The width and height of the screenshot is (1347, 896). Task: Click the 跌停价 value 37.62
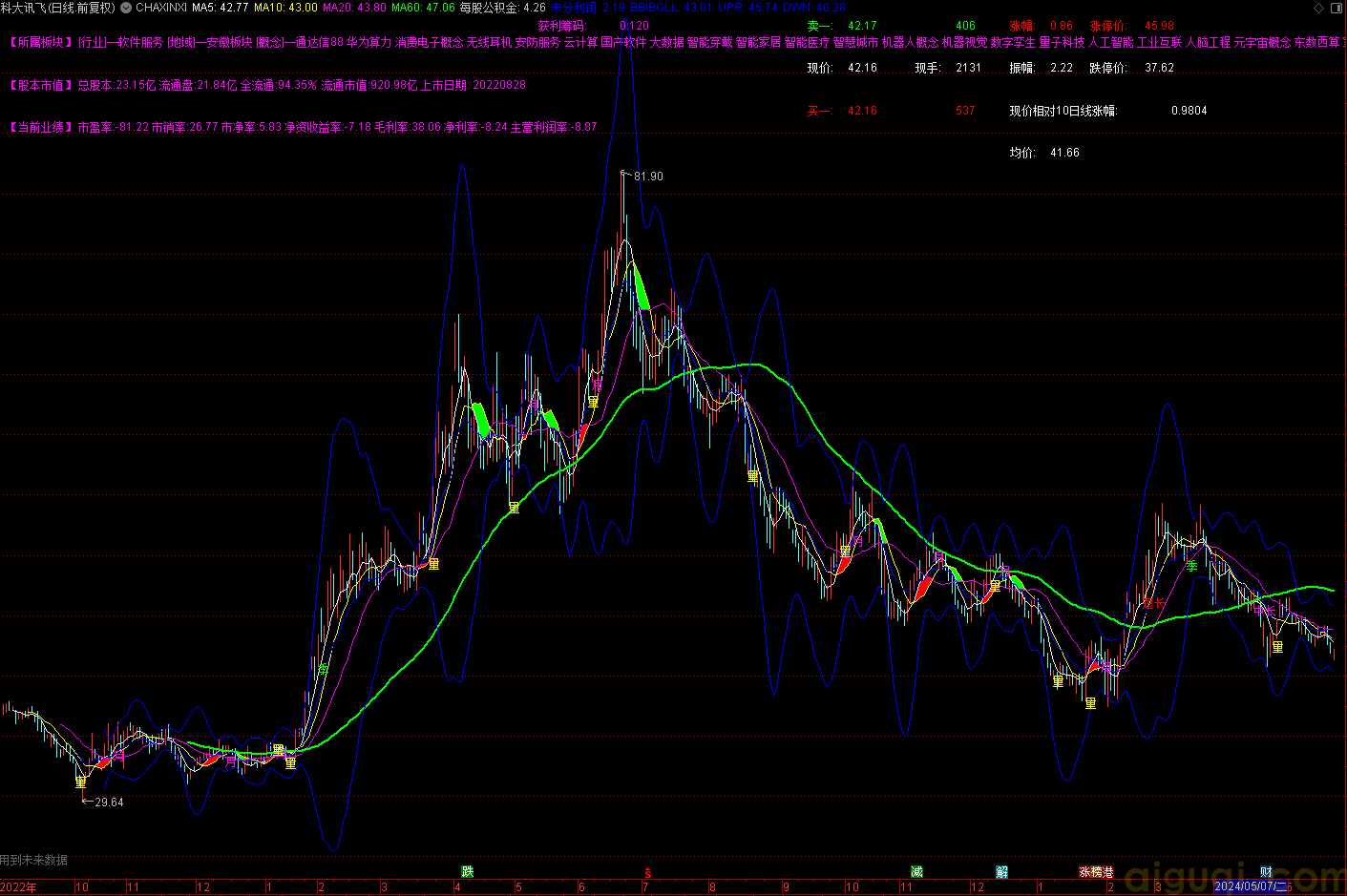point(1159,68)
